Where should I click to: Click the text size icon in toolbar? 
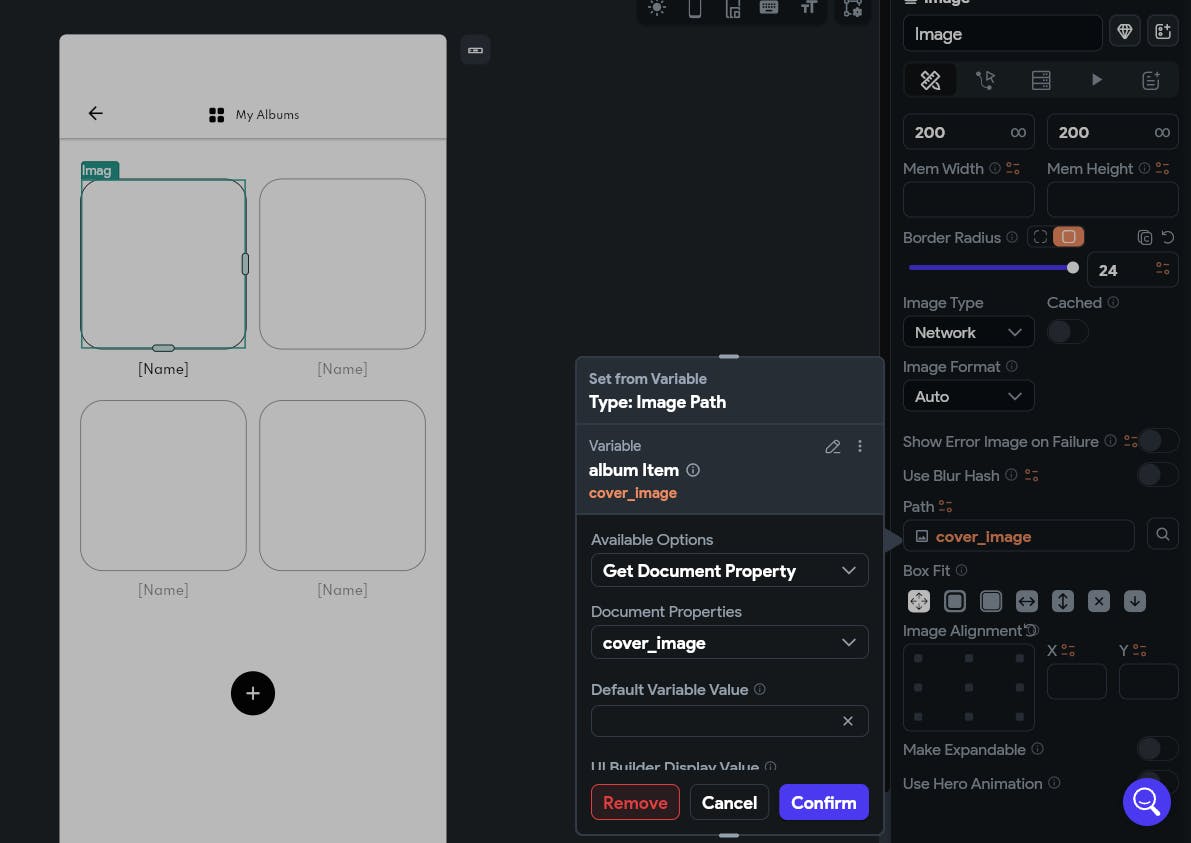pos(808,8)
